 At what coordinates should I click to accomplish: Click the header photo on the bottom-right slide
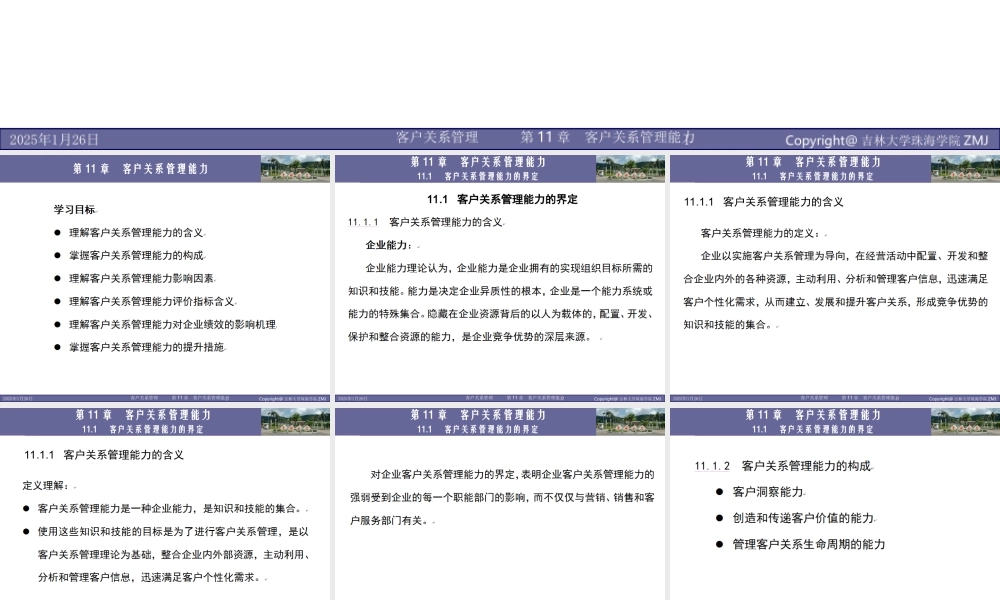(962, 421)
